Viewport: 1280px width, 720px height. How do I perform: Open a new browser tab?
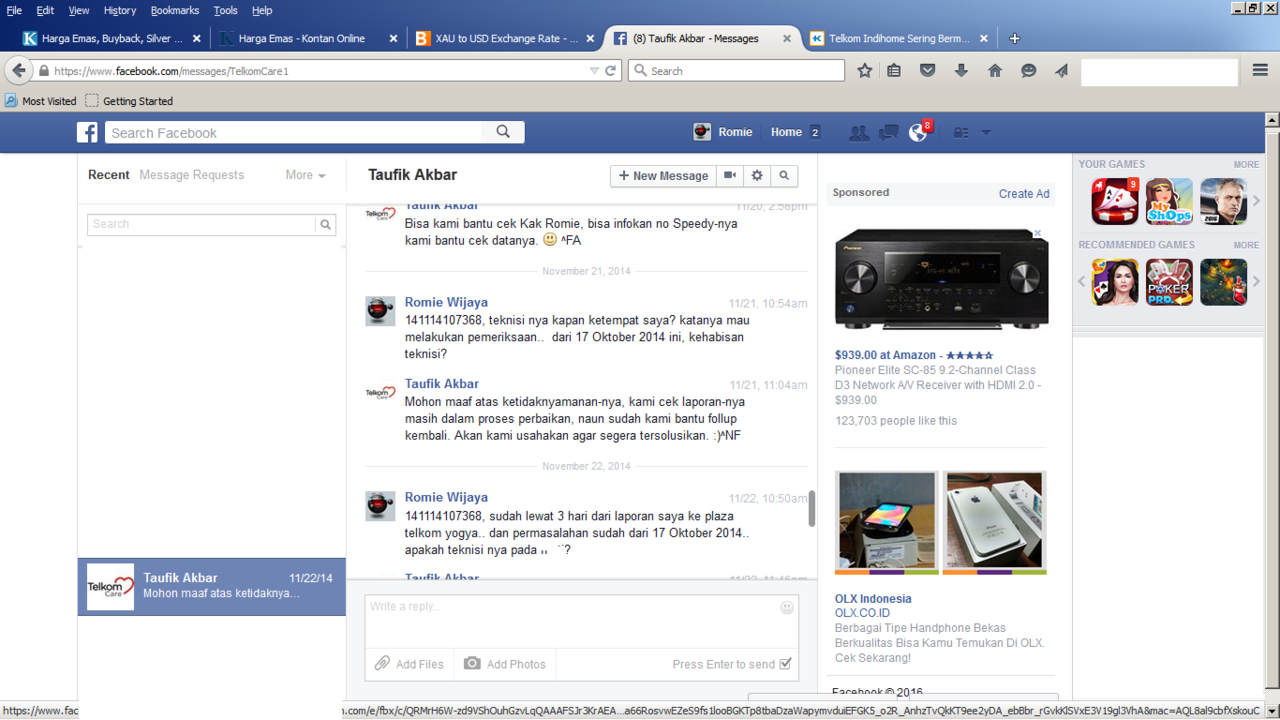pyautogui.click(x=1014, y=39)
